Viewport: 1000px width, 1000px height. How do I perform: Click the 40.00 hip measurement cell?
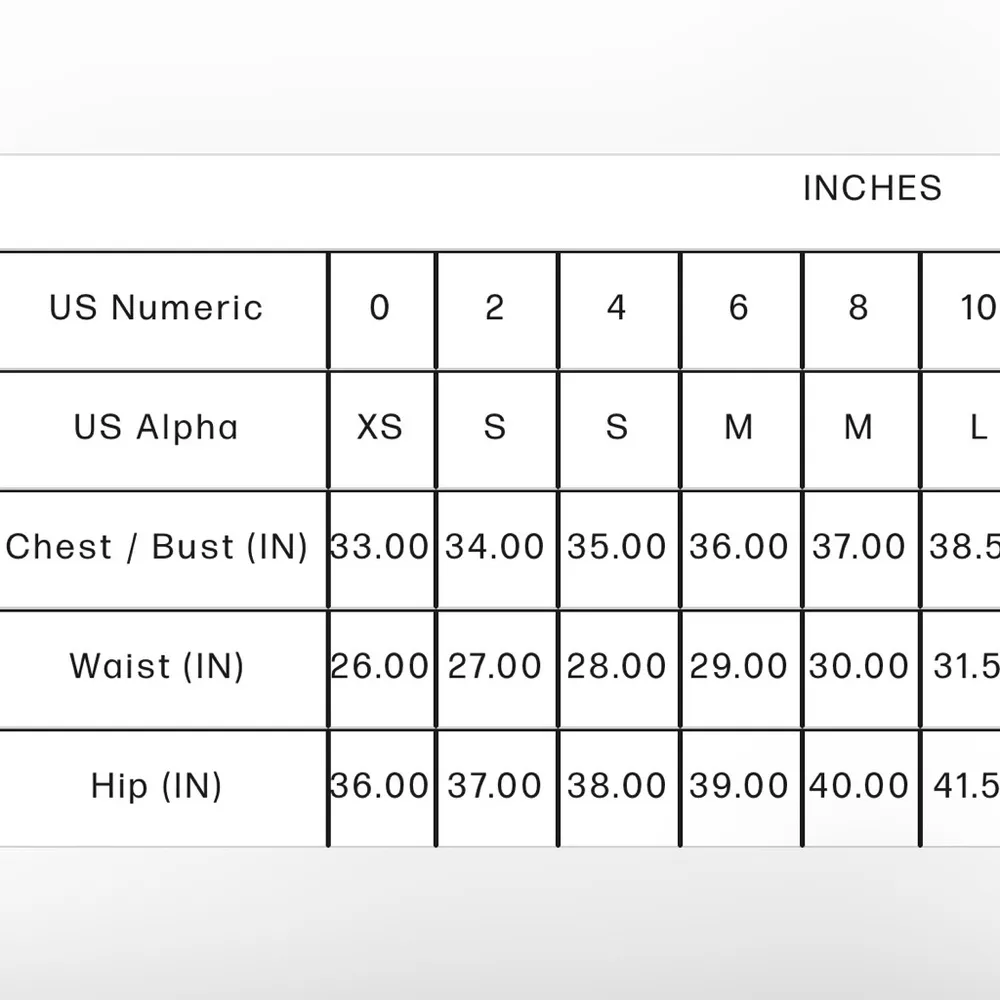point(859,786)
